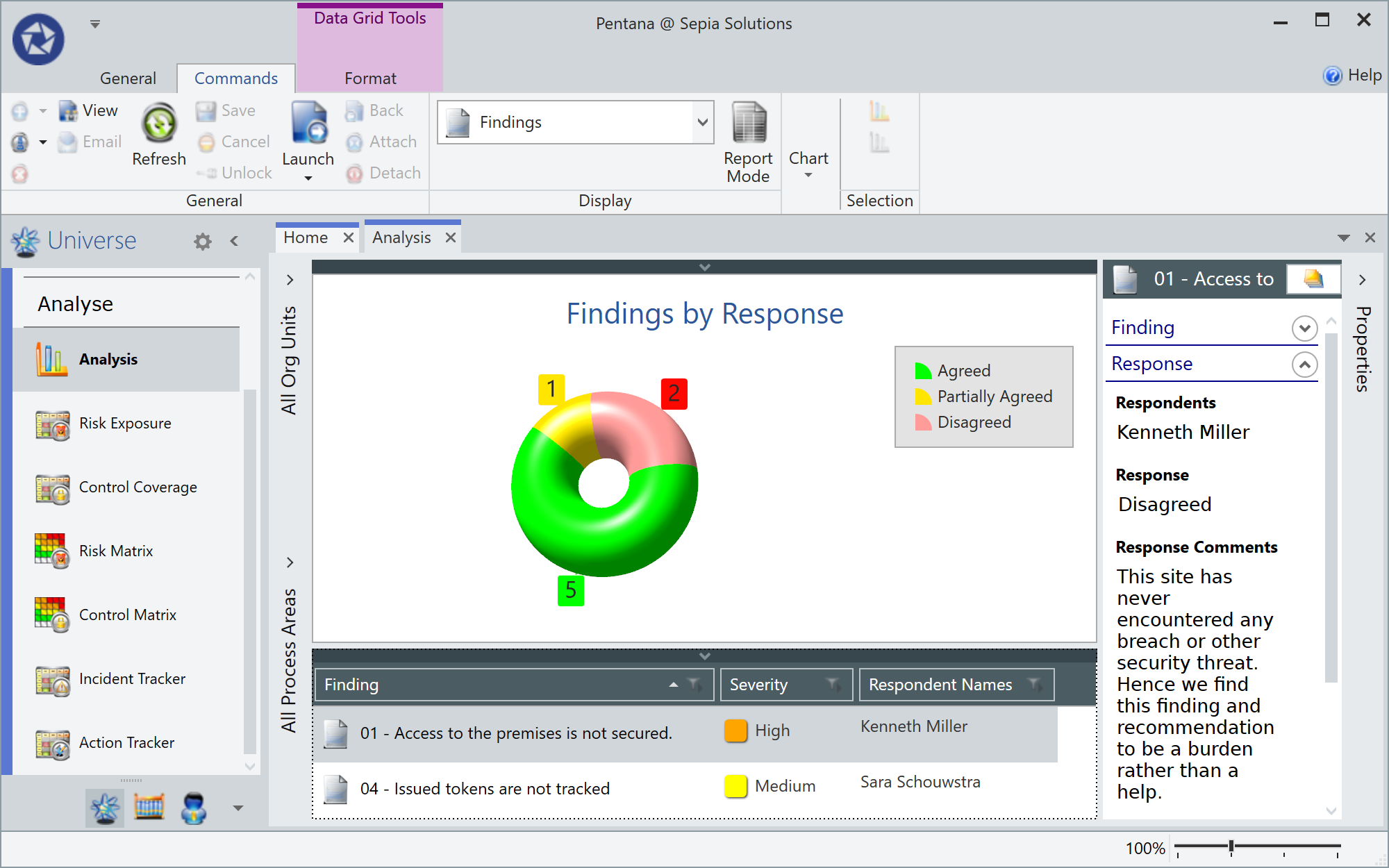Open the Severity column filter
The height and width of the screenshot is (868, 1389).
(833, 685)
